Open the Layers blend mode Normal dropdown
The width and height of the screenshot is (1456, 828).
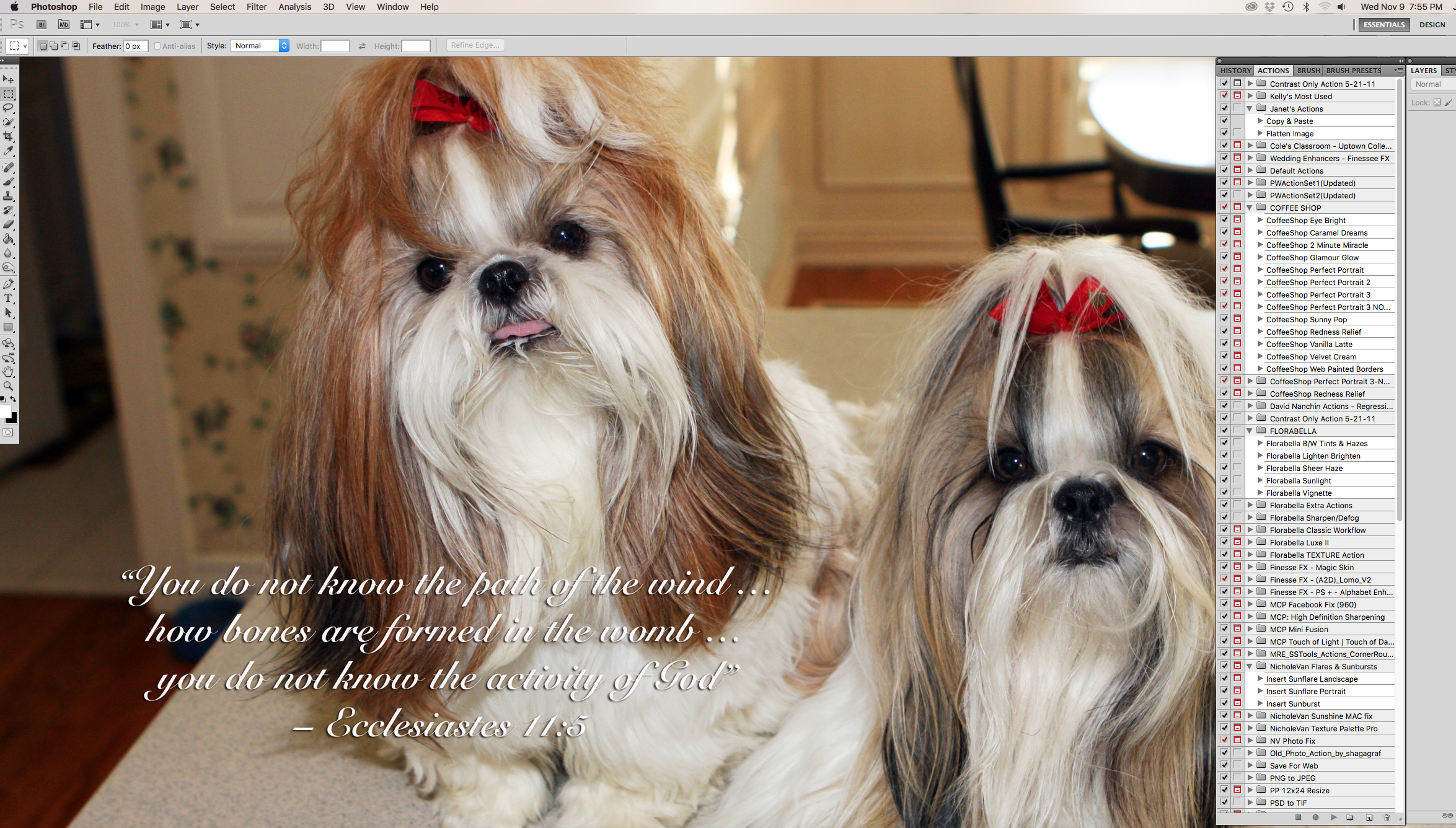1432,84
